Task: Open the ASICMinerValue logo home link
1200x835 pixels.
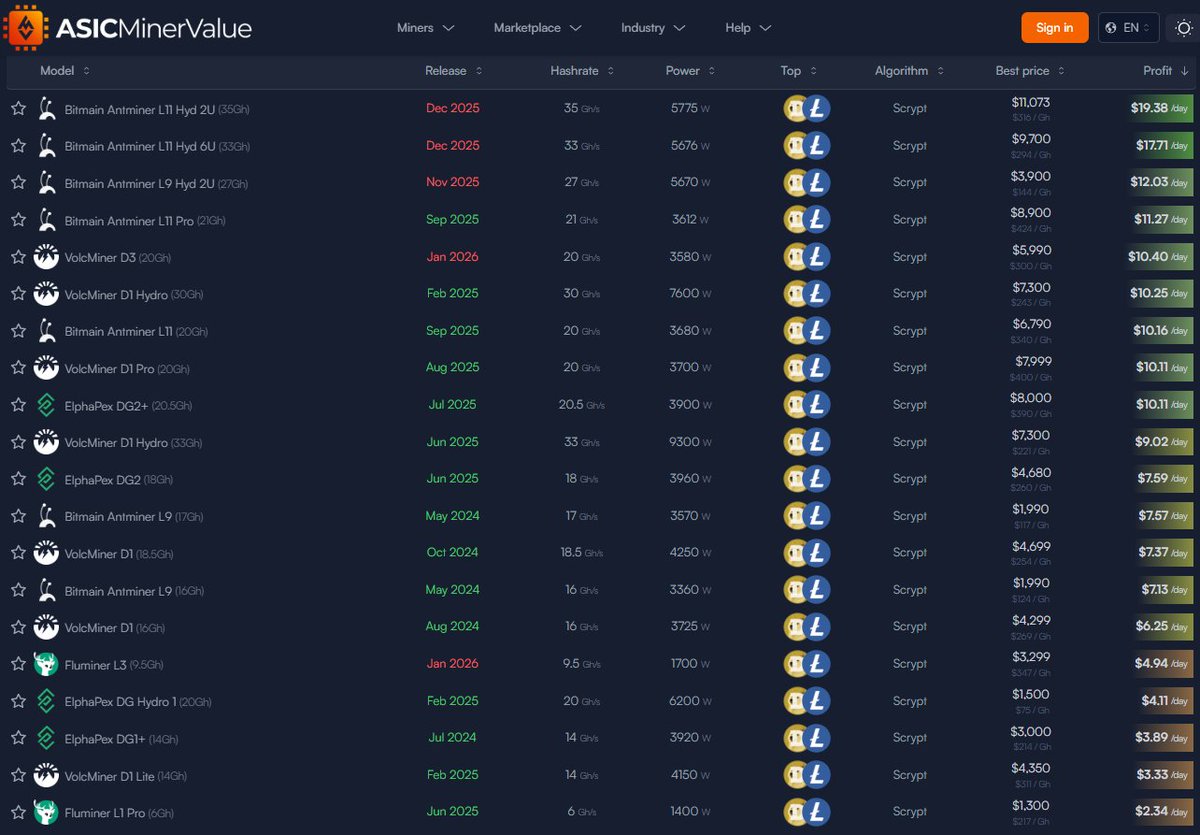Action: coord(128,28)
